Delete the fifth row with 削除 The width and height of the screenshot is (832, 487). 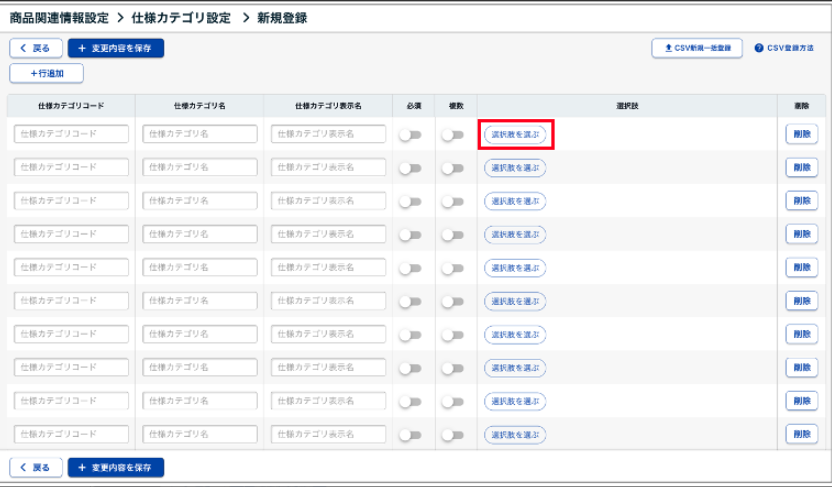coord(801,267)
